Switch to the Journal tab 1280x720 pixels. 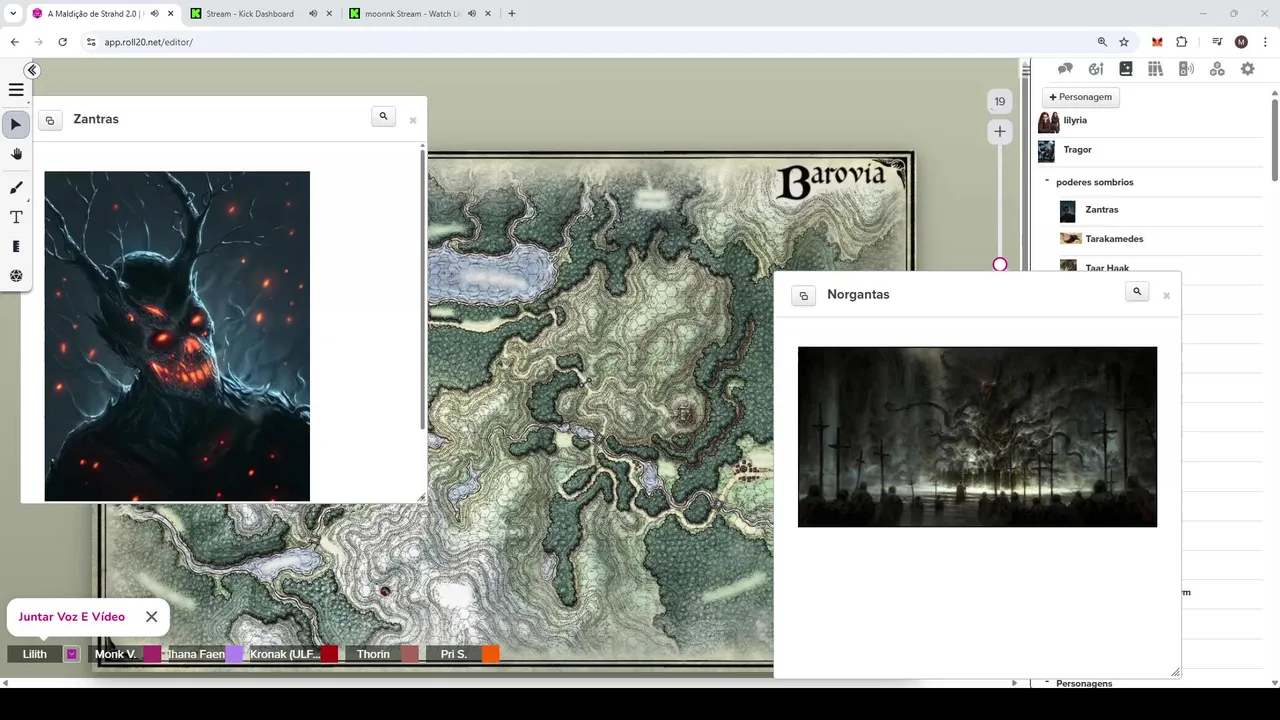[x=1126, y=69]
